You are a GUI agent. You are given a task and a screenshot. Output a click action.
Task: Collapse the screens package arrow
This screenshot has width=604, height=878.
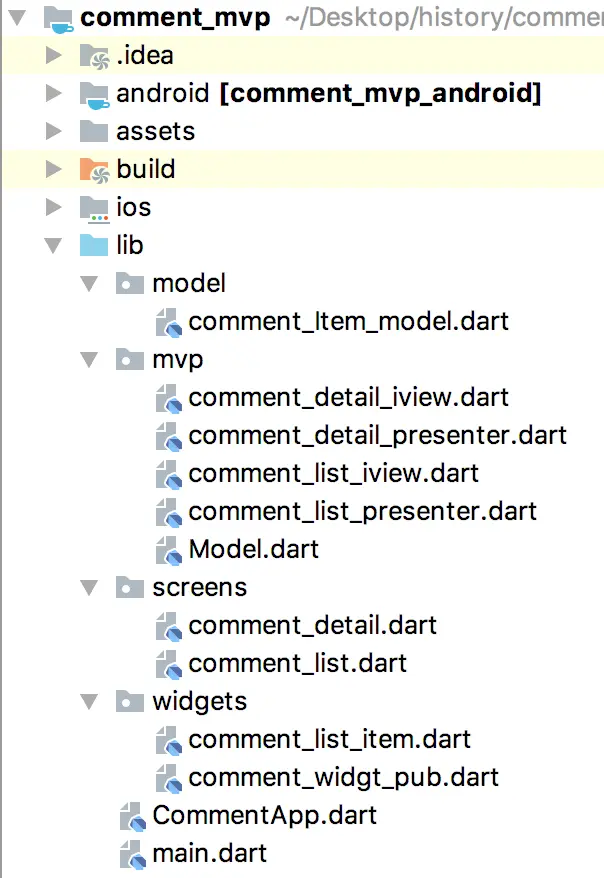[90, 587]
